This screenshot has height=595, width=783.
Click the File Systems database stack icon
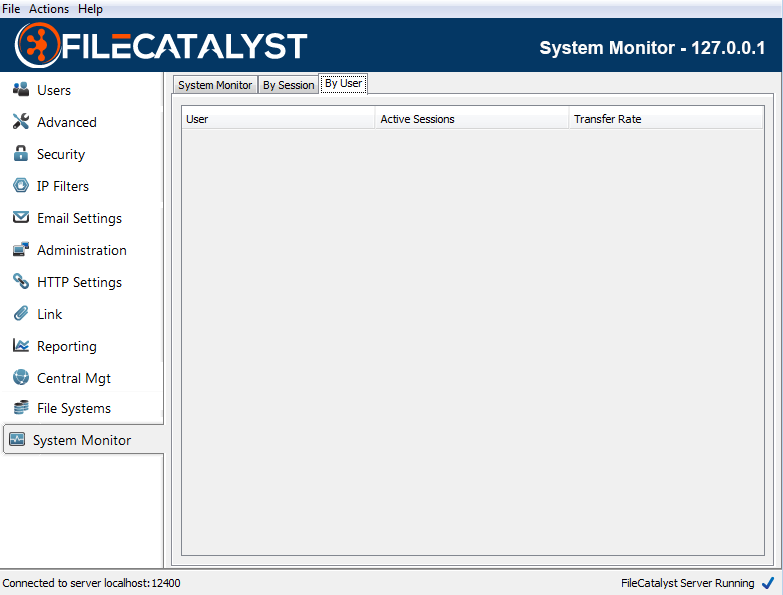coord(21,407)
